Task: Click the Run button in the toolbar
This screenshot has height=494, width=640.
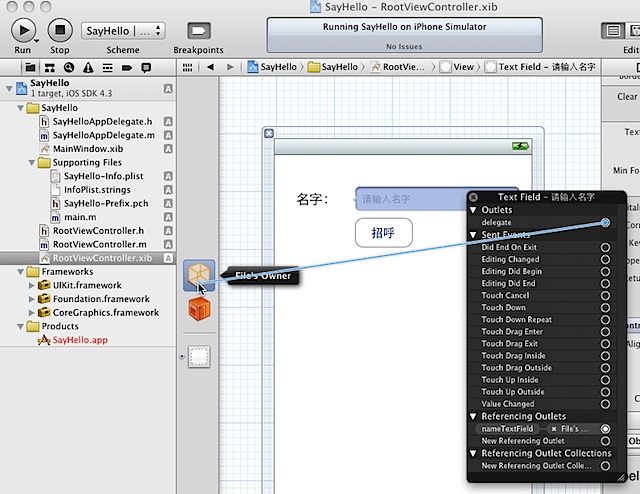Action: (23, 31)
